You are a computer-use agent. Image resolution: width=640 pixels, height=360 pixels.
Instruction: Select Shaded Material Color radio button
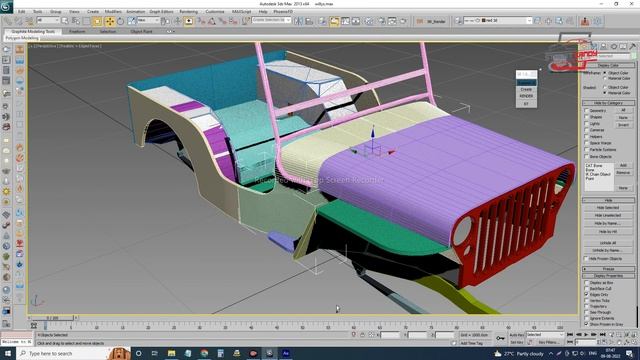[x=605, y=93]
